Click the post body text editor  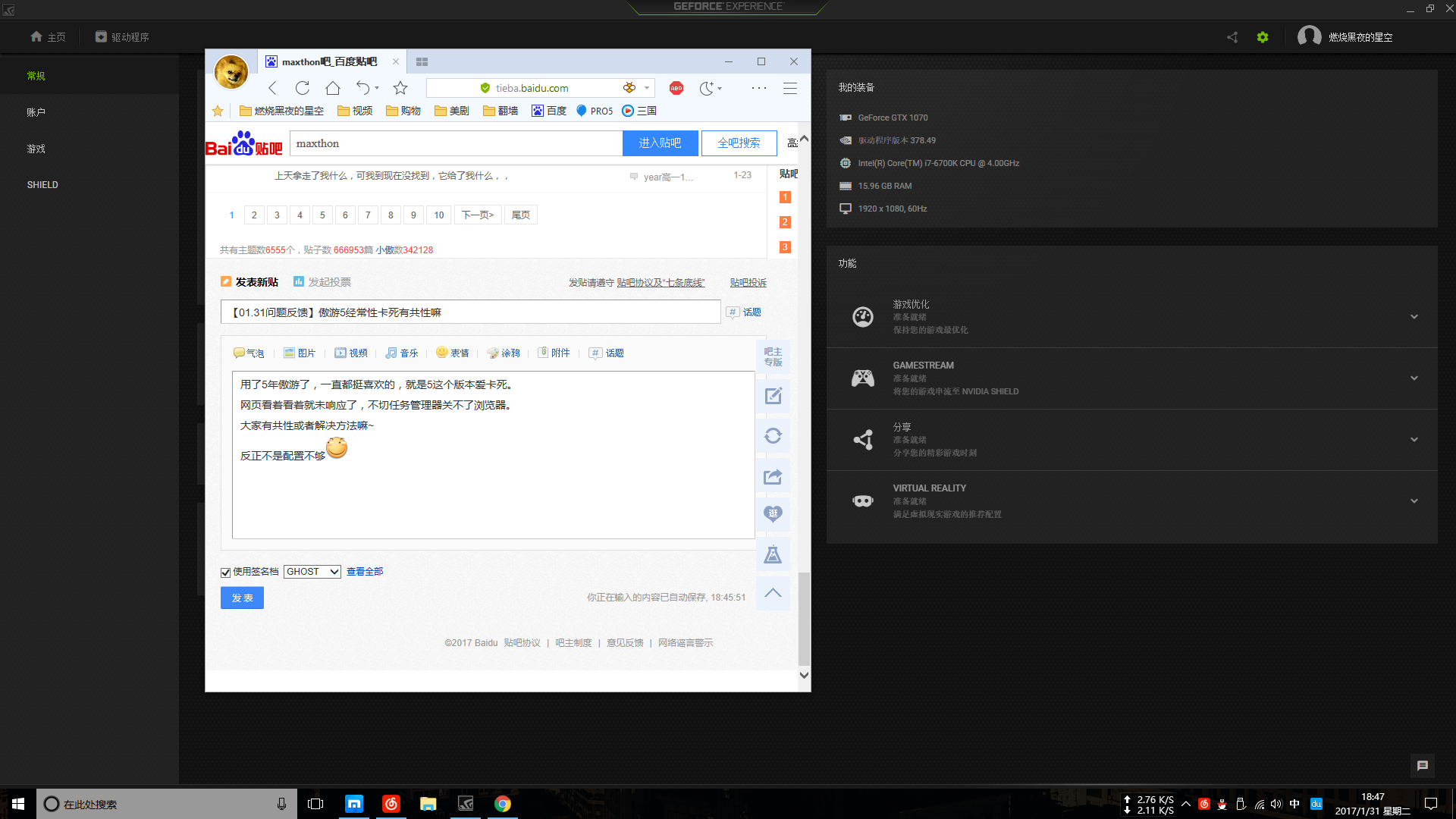point(493,455)
